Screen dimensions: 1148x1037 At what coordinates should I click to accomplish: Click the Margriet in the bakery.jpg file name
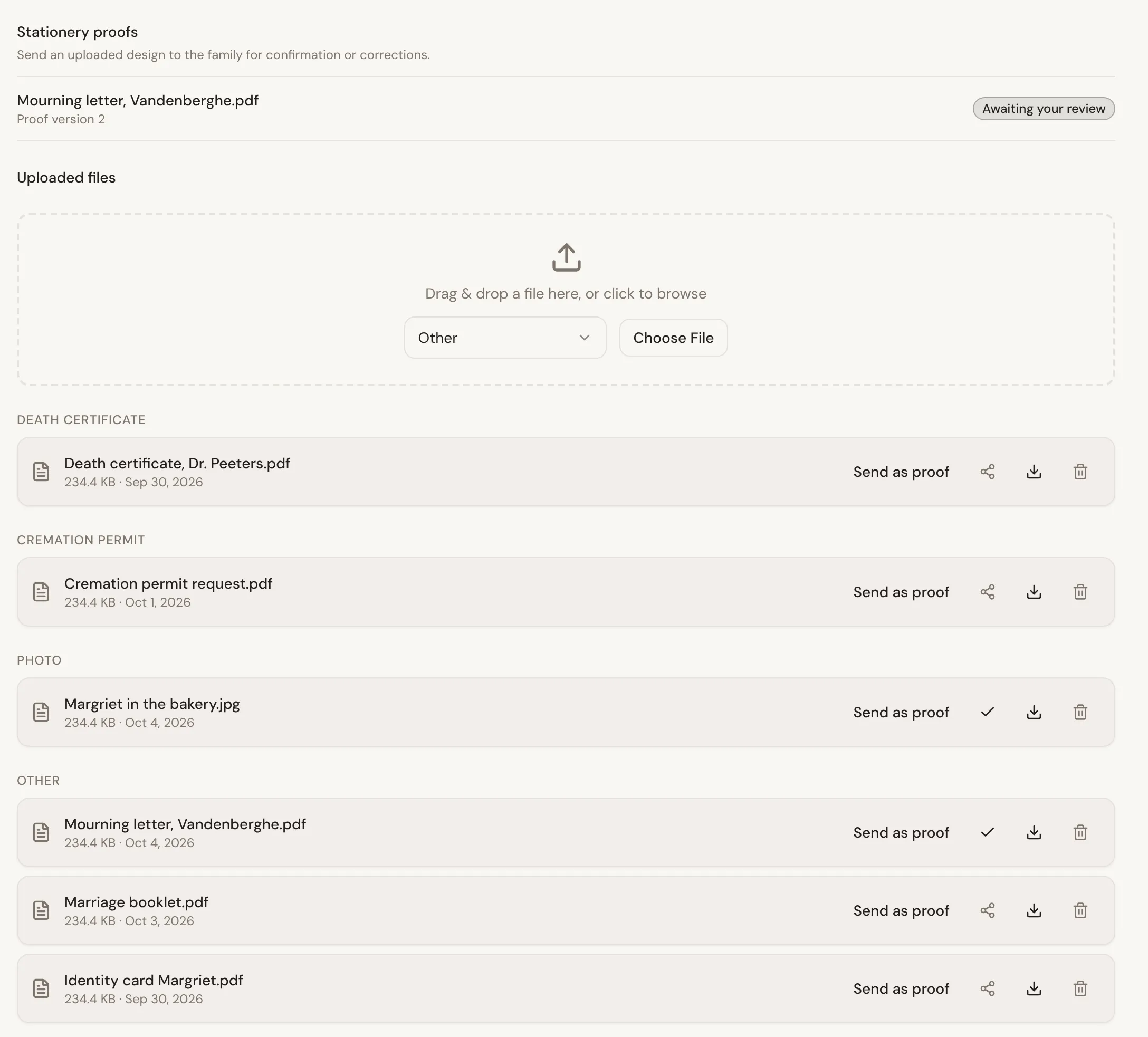tap(152, 704)
